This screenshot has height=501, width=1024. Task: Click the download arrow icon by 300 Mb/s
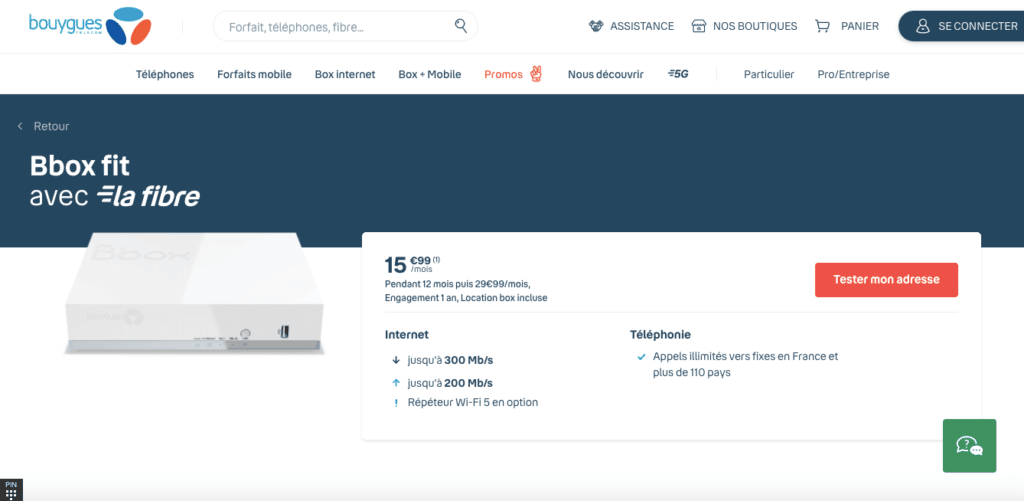tap(395, 360)
